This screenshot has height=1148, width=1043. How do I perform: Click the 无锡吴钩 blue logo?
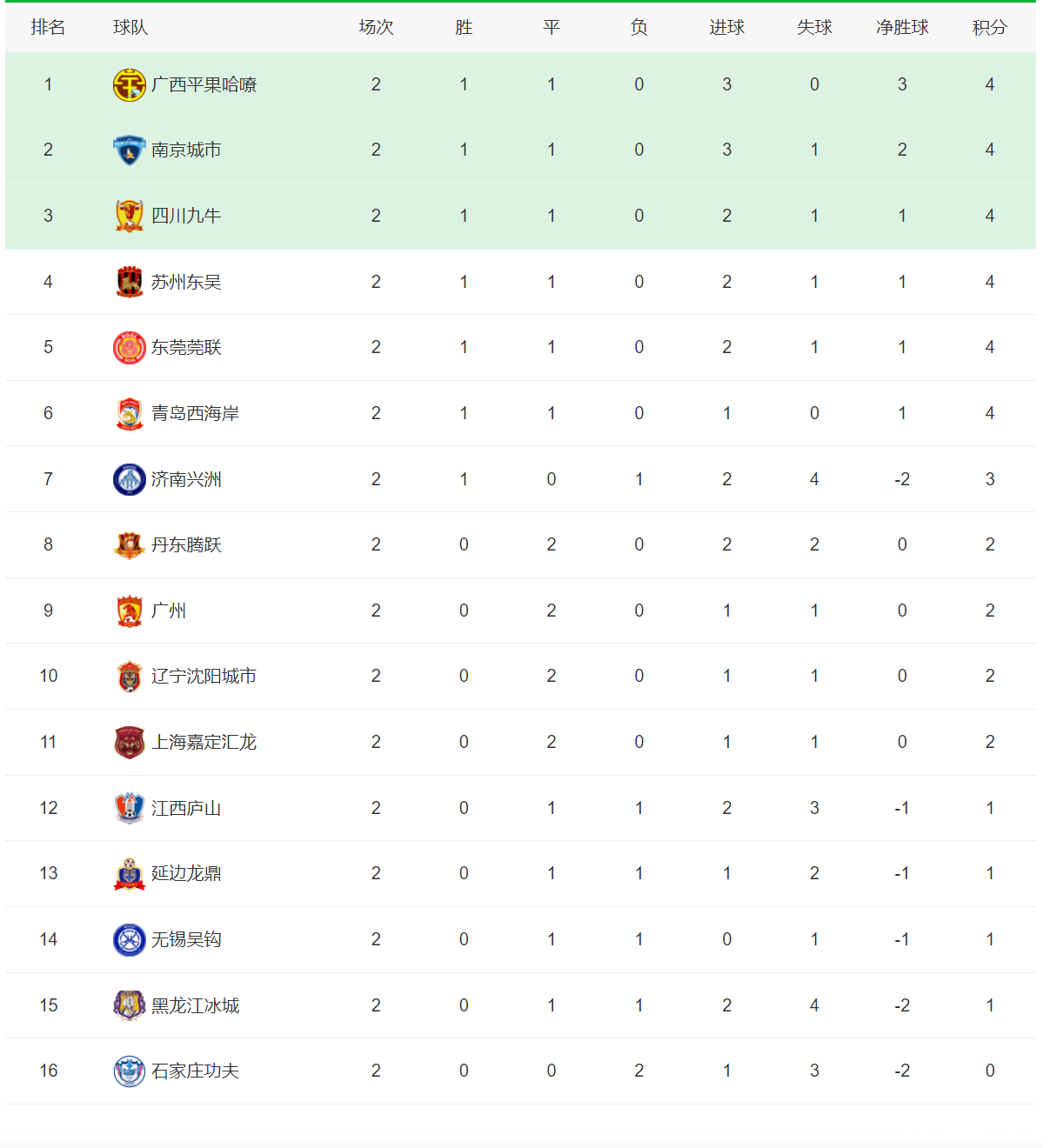[129, 940]
